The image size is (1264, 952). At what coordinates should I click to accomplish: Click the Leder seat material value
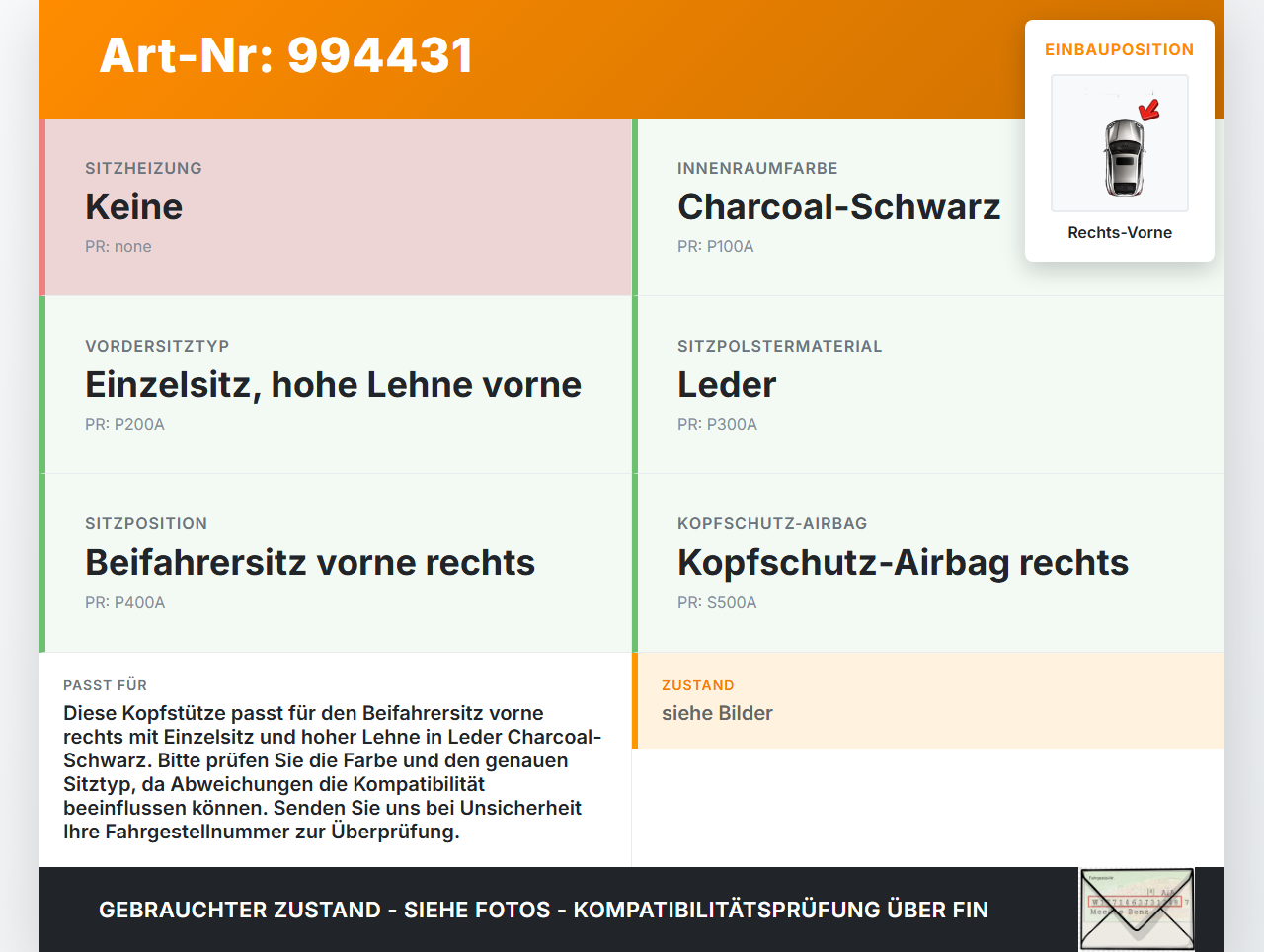coord(727,385)
